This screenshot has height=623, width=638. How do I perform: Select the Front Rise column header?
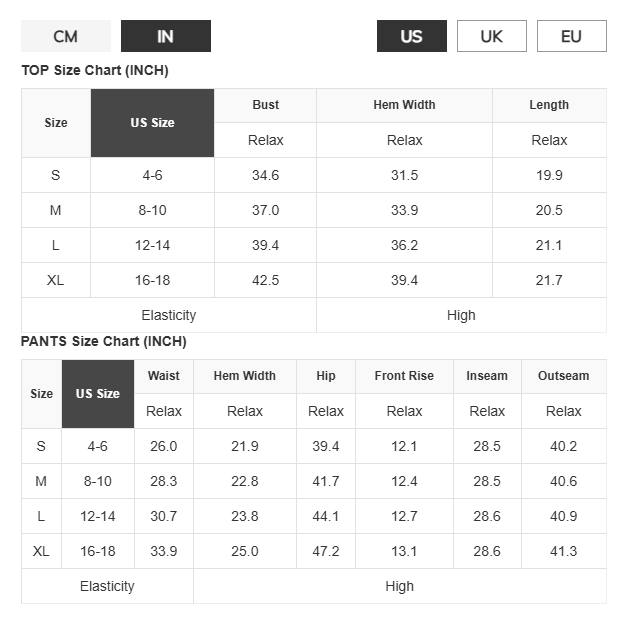[x=404, y=376]
